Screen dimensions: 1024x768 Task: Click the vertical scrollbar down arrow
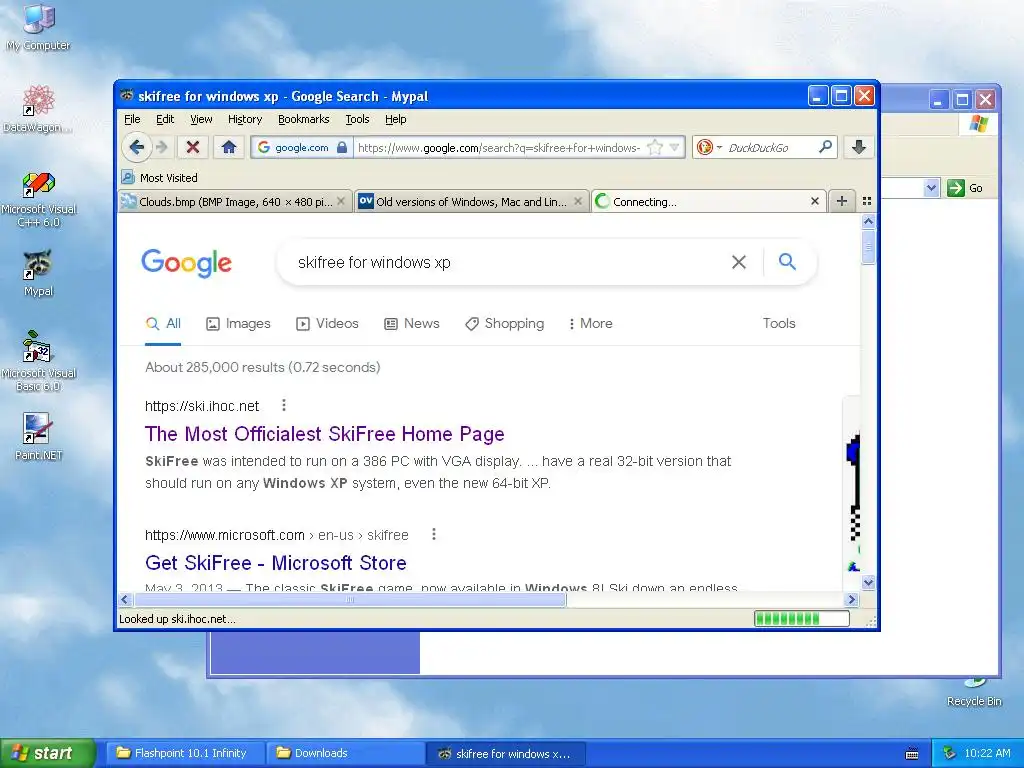coord(868,582)
